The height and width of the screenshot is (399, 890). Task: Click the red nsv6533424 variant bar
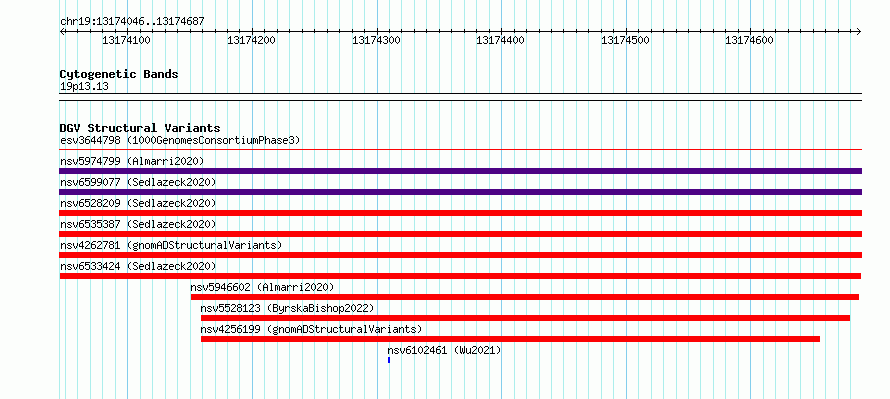tap(460, 276)
